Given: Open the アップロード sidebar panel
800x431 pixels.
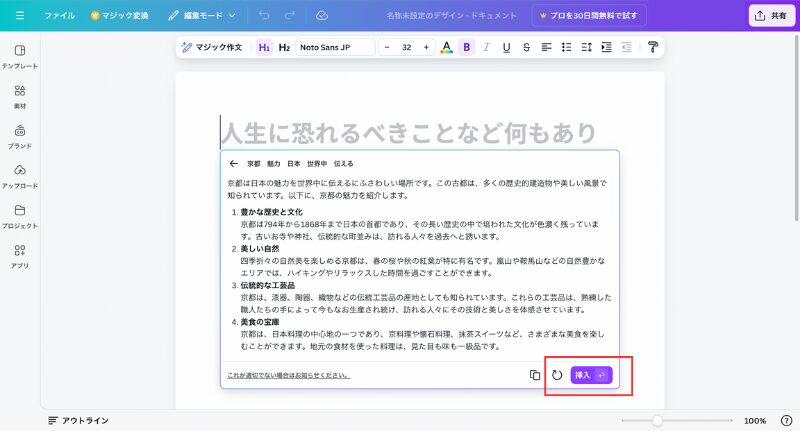Looking at the screenshot, I should 20,176.
